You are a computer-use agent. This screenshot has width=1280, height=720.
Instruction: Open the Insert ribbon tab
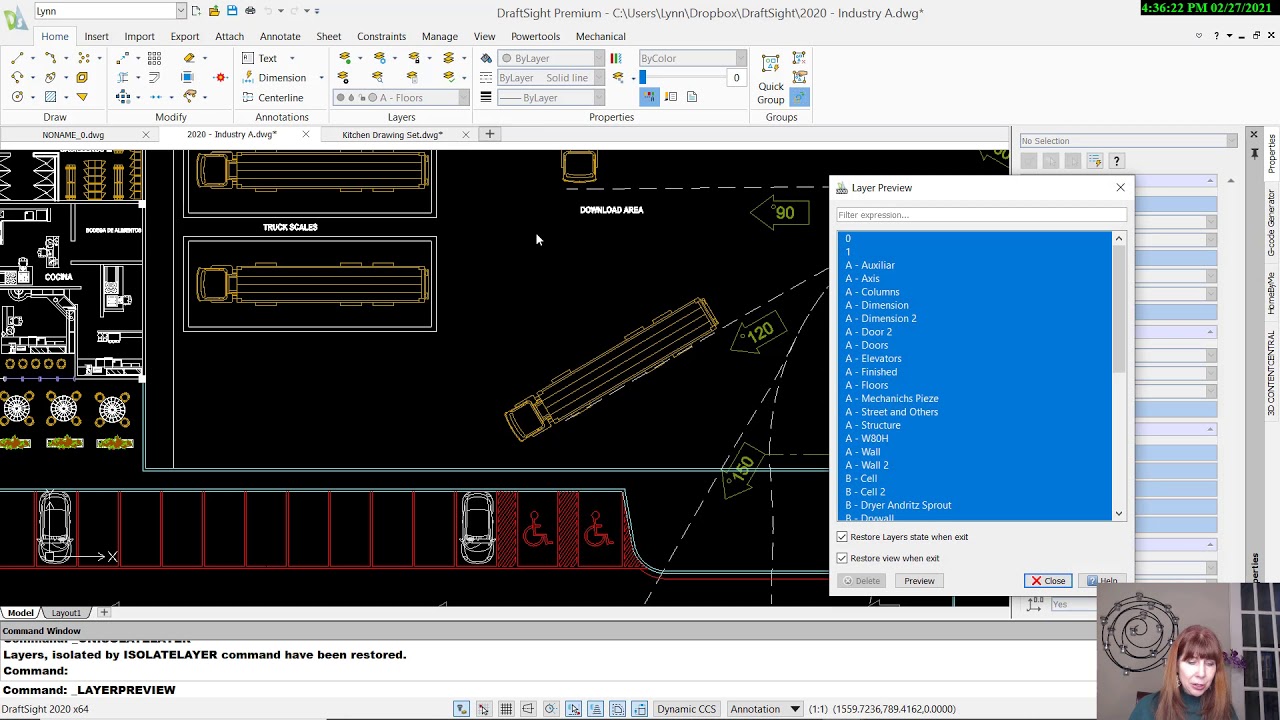tap(96, 36)
